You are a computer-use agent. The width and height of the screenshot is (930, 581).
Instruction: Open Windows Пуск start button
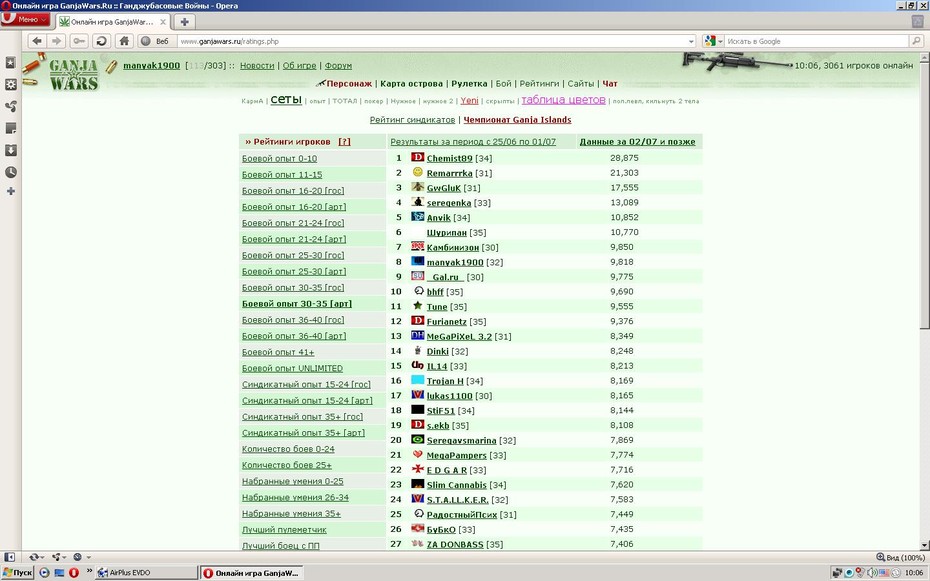tap(17, 572)
